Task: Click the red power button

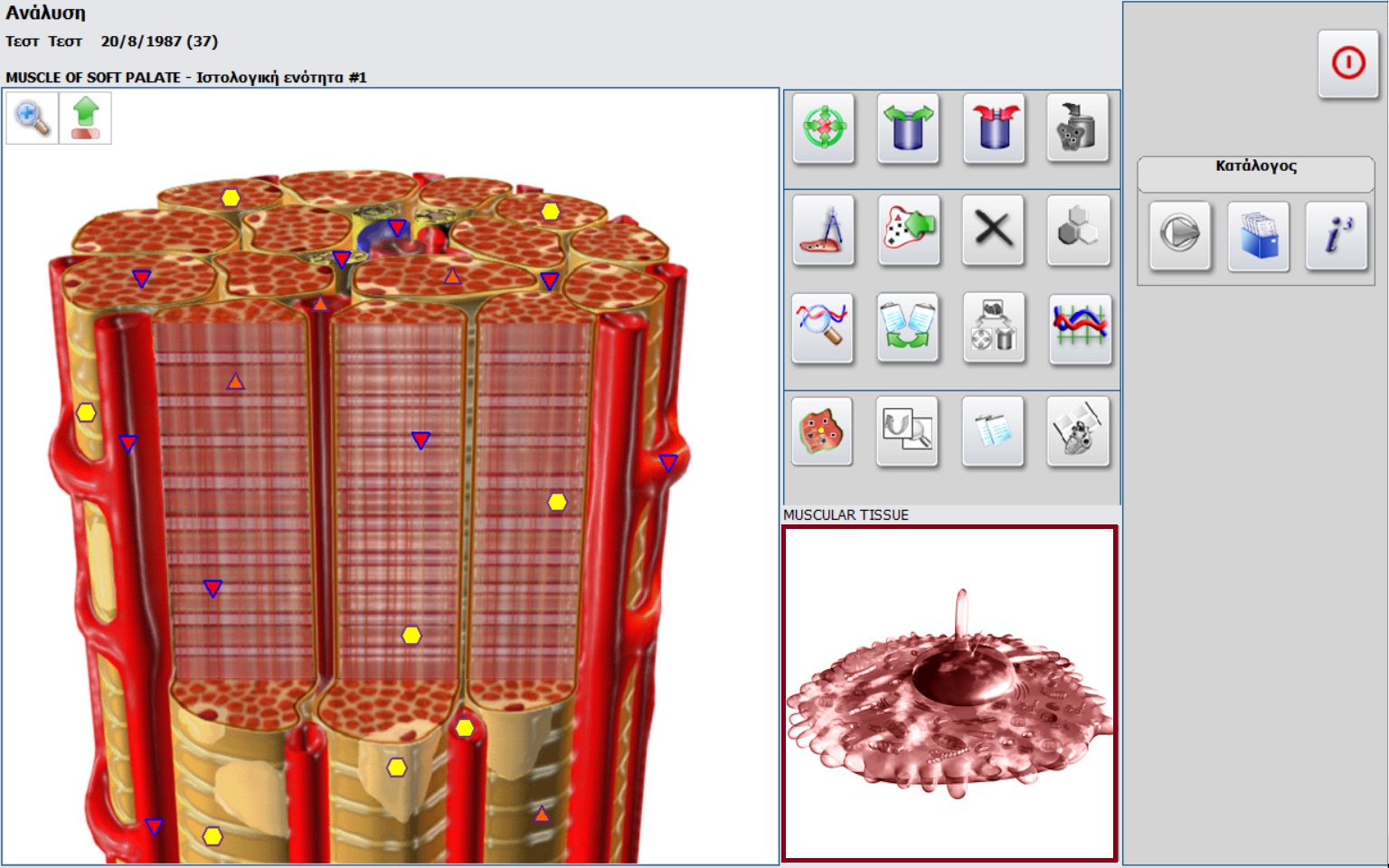Action: (x=1347, y=63)
